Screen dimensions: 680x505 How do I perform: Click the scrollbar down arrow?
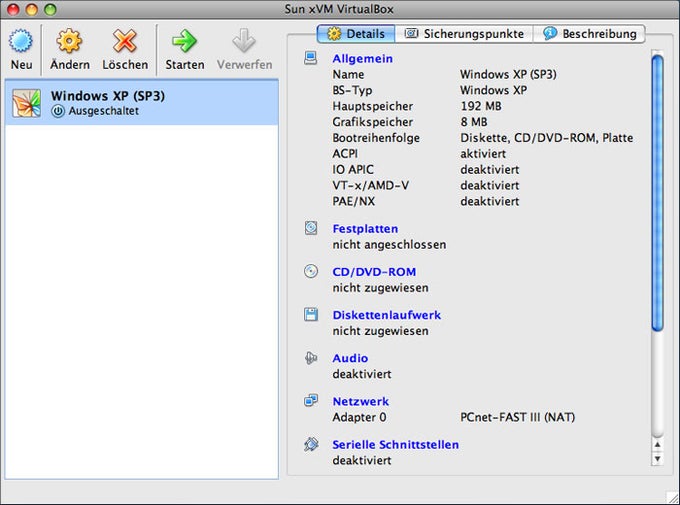click(657, 459)
